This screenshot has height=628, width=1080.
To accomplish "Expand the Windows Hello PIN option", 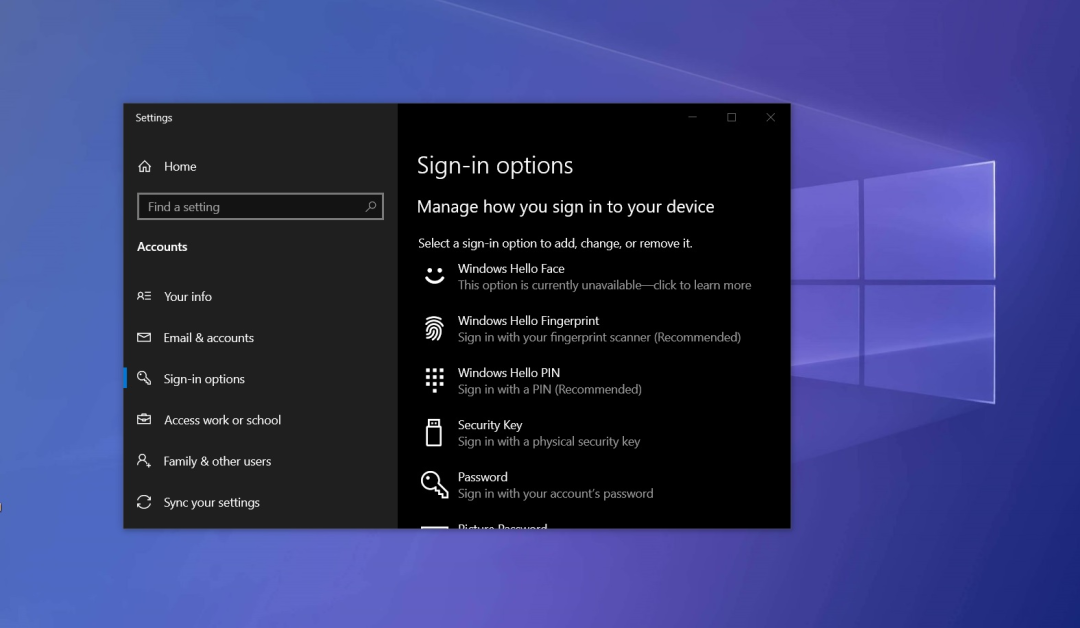I will (508, 373).
